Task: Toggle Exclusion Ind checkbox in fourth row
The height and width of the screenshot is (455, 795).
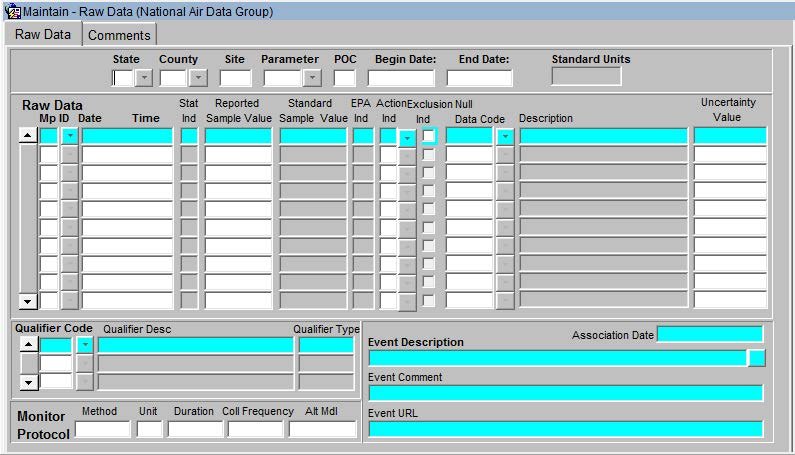Action: tap(429, 191)
